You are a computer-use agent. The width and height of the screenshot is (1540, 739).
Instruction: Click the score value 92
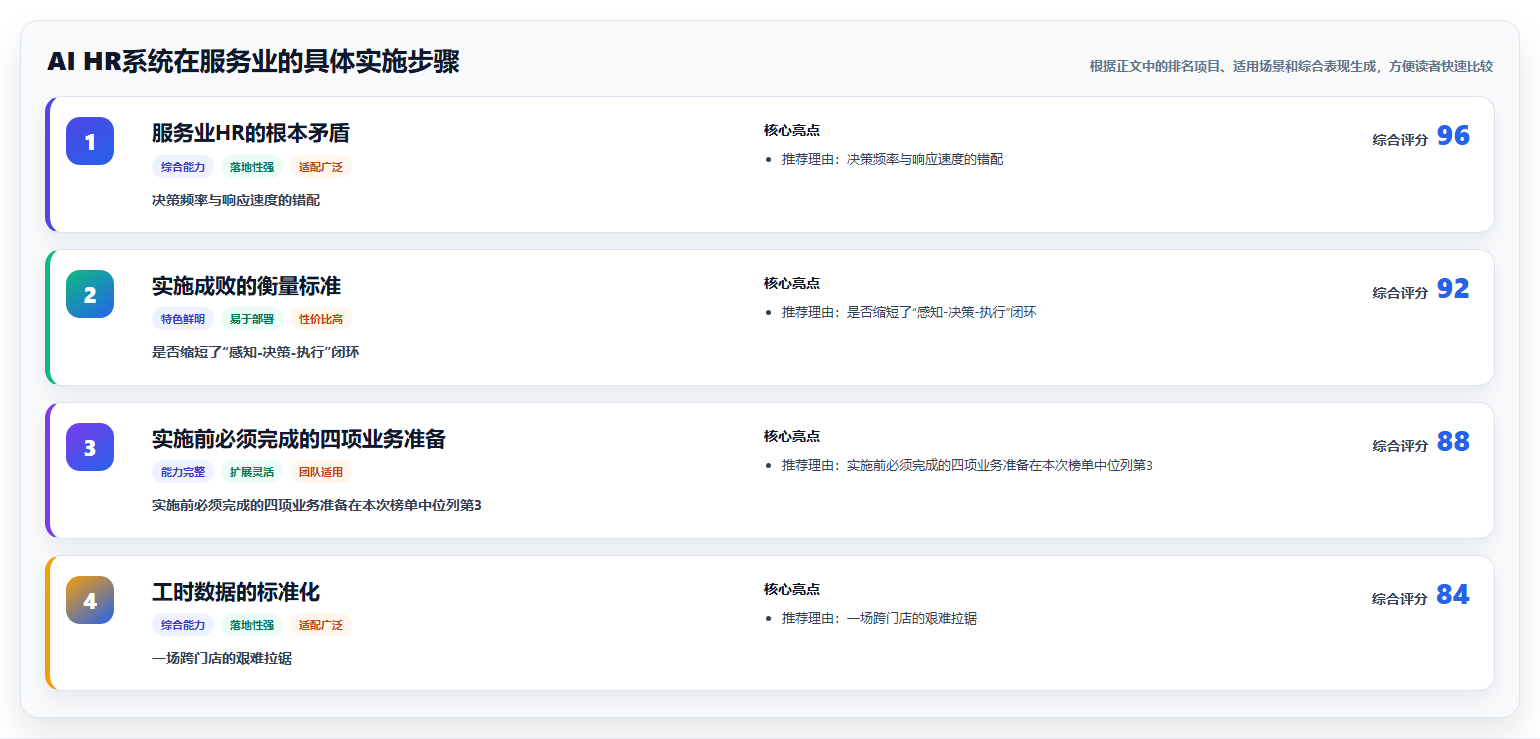1453,289
